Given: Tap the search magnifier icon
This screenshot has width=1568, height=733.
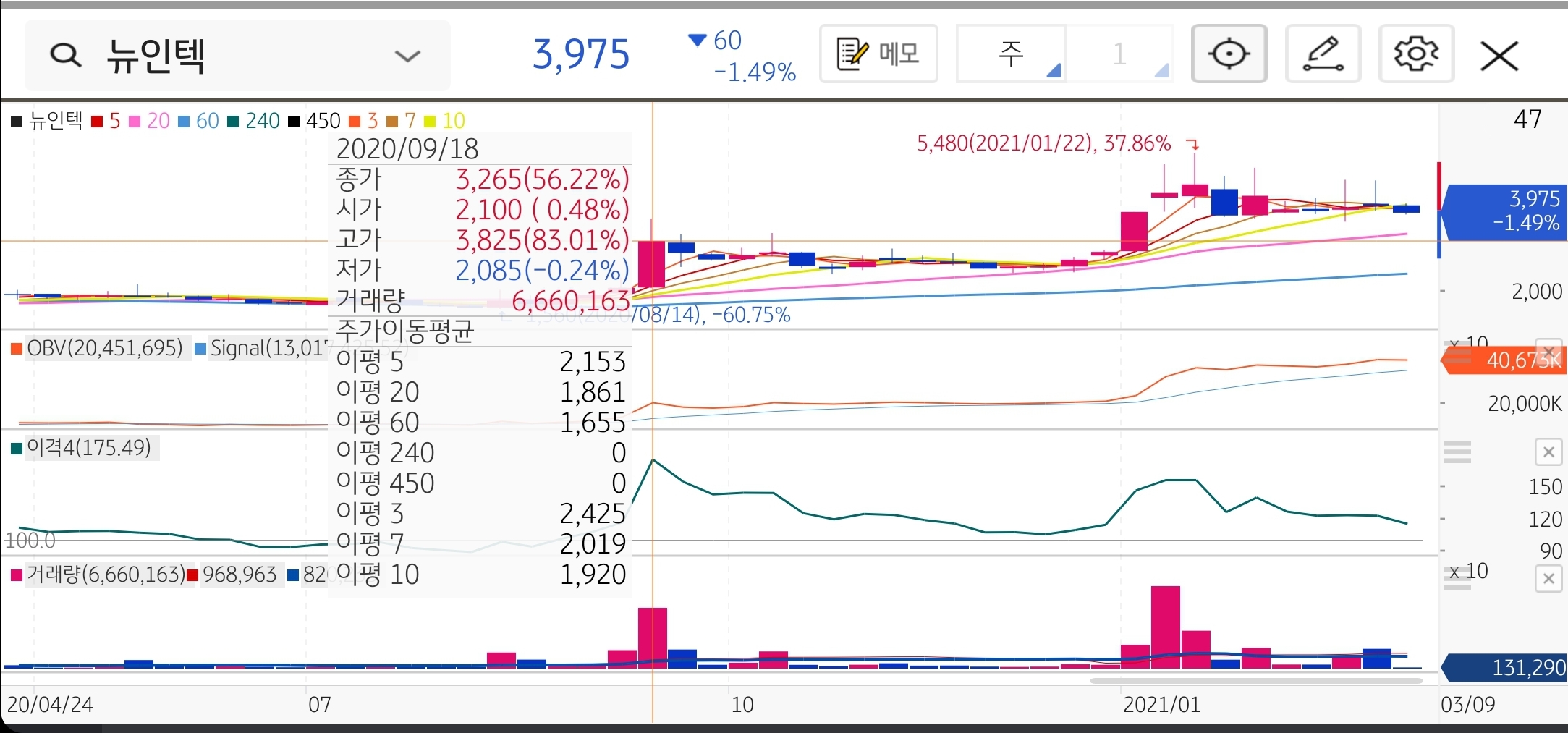Looking at the screenshot, I should tap(65, 55).
